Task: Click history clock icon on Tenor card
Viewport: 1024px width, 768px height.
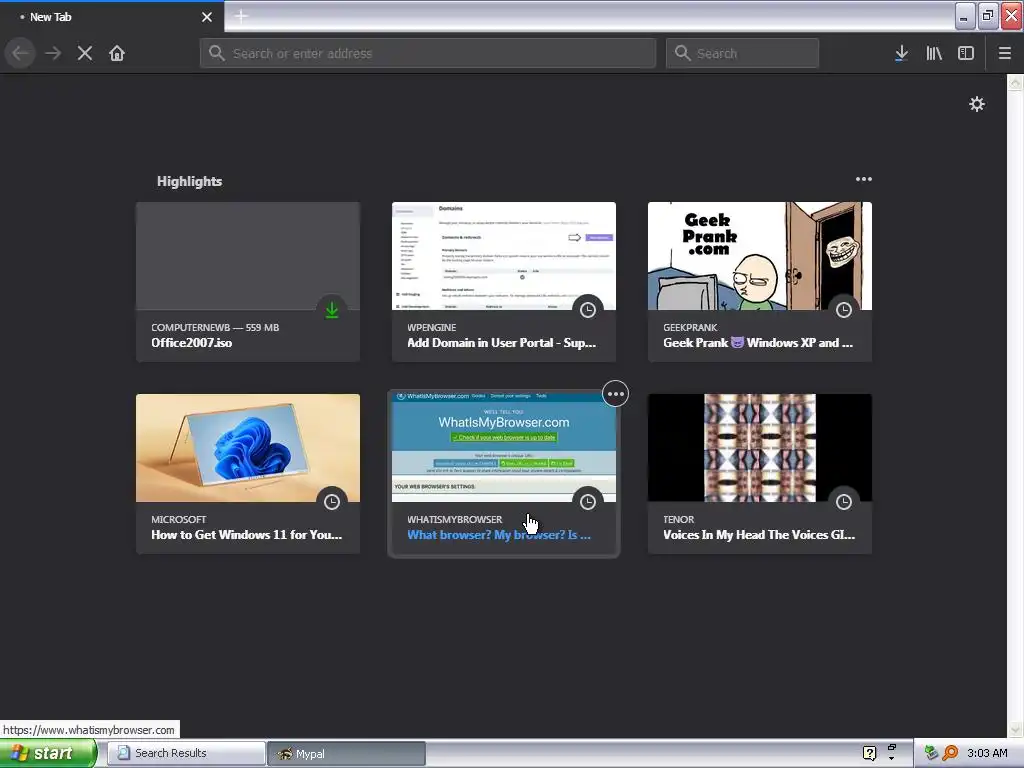Action: [x=844, y=502]
